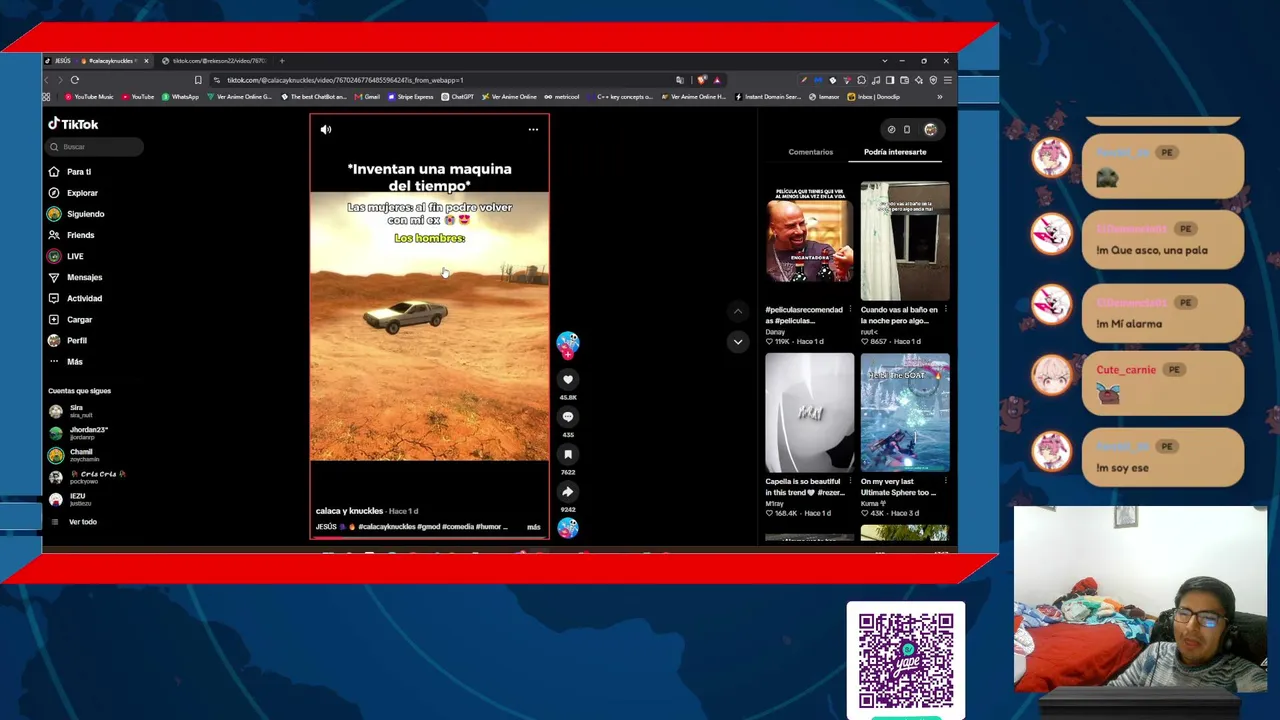Open the LIVE section
This screenshot has height=720, width=1280.
coord(66,256)
